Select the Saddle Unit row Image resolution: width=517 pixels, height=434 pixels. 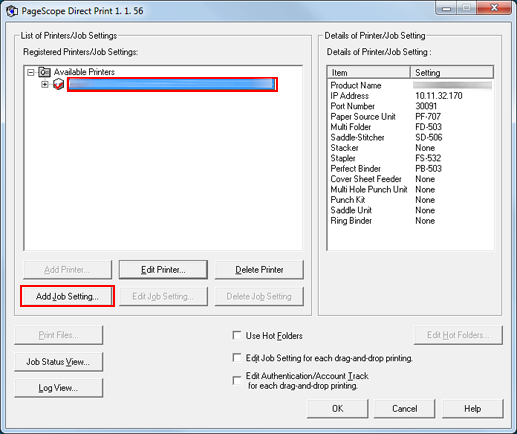click(x=411, y=210)
